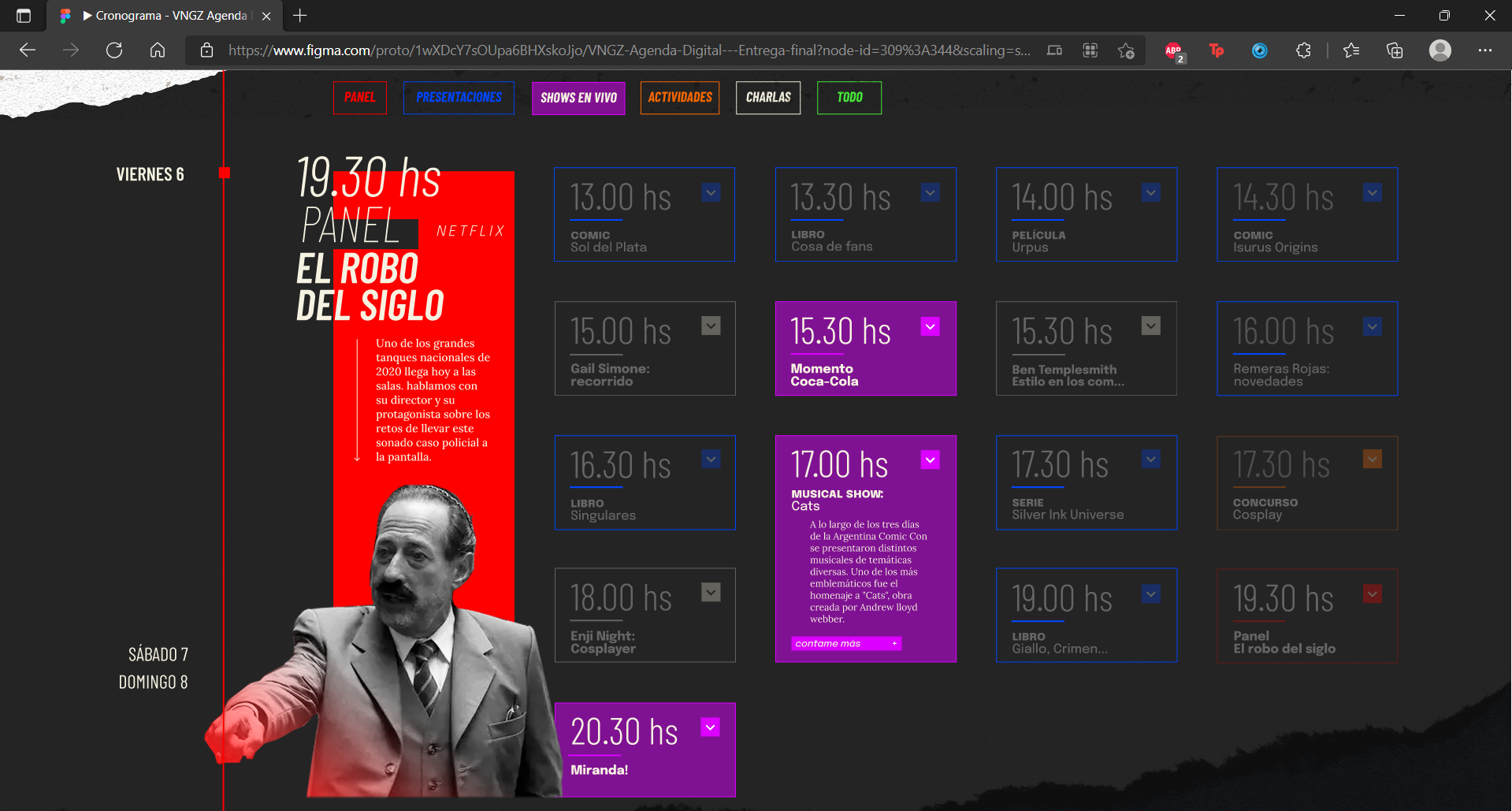
Task: Open QR code icon in address bar
Action: coord(1090,50)
